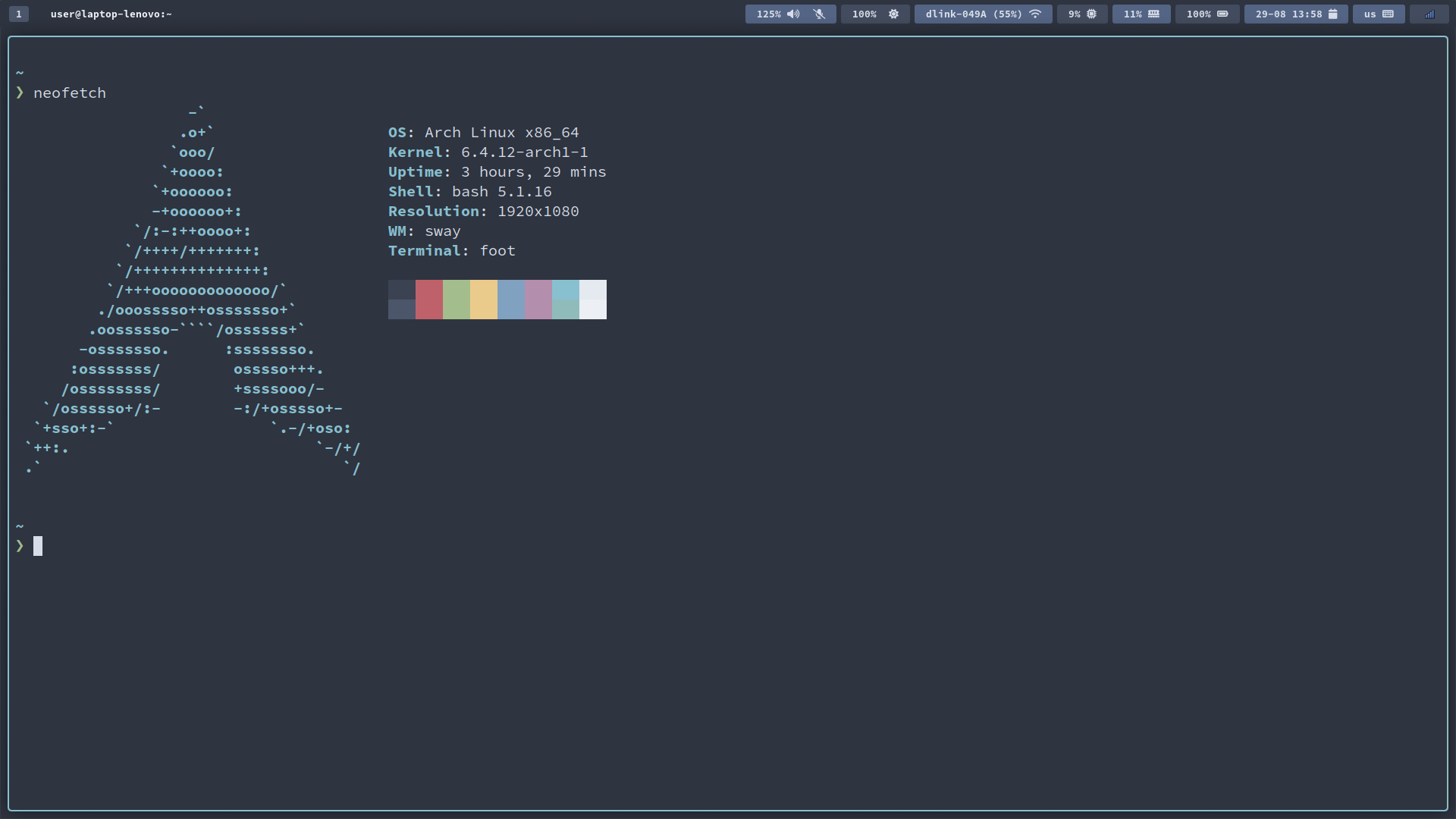Viewport: 1456px width, 819px height.
Task: Click the CPU chip icon
Action: pyautogui.click(x=1091, y=14)
